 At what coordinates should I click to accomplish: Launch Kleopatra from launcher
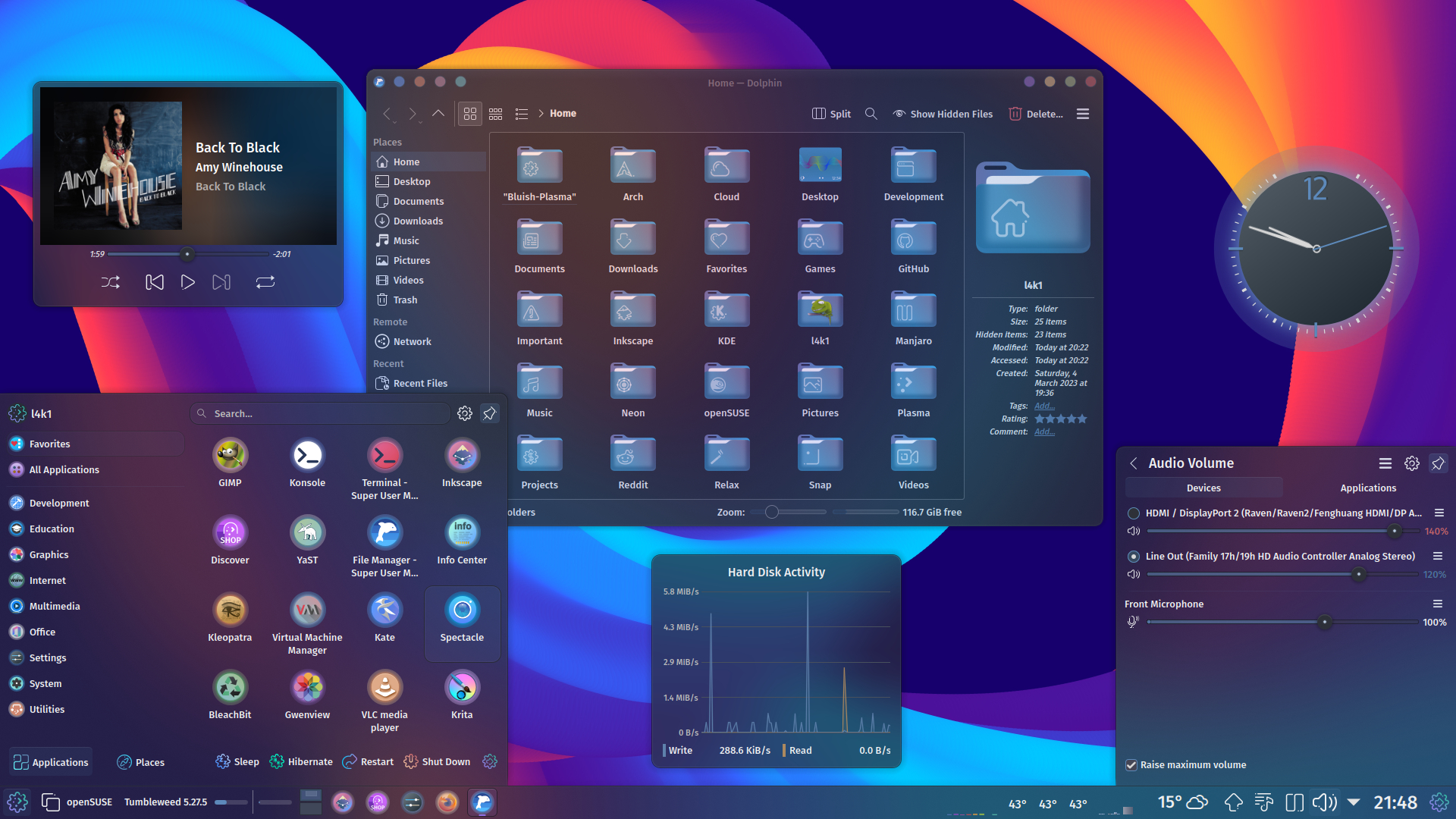(x=230, y=617)
